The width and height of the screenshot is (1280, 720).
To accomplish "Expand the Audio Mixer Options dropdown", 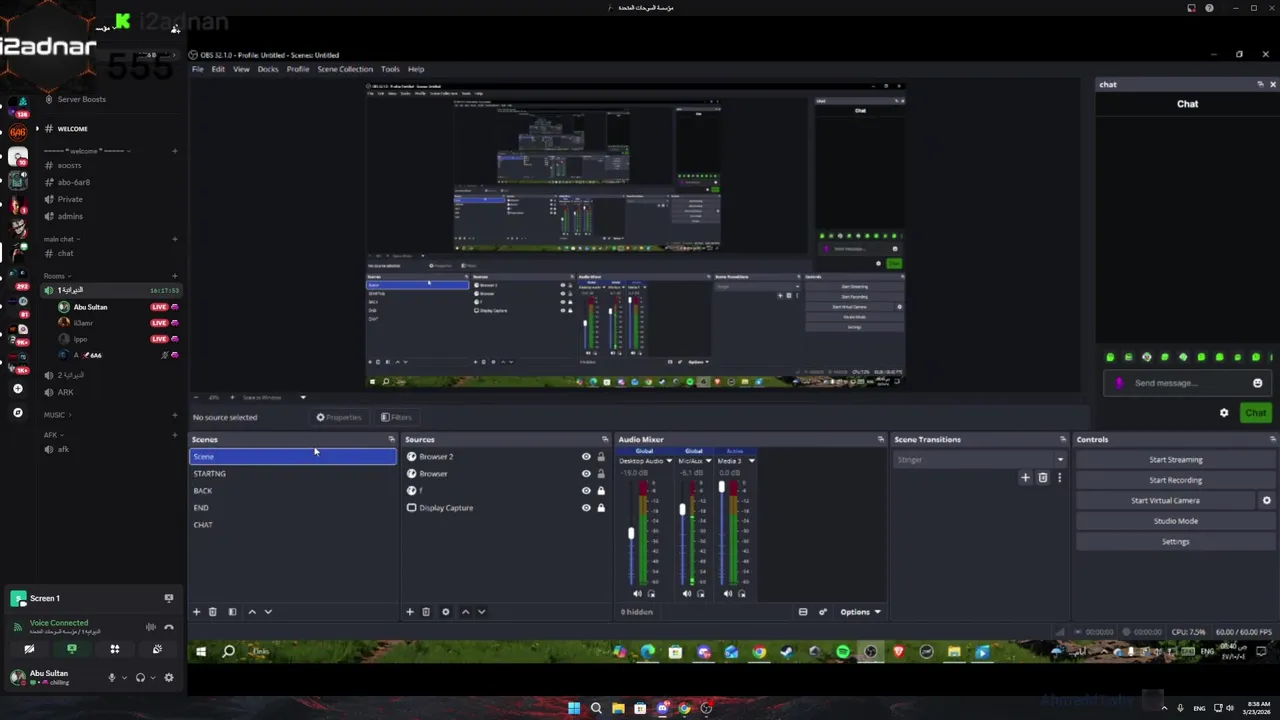I will pos(860,612).
